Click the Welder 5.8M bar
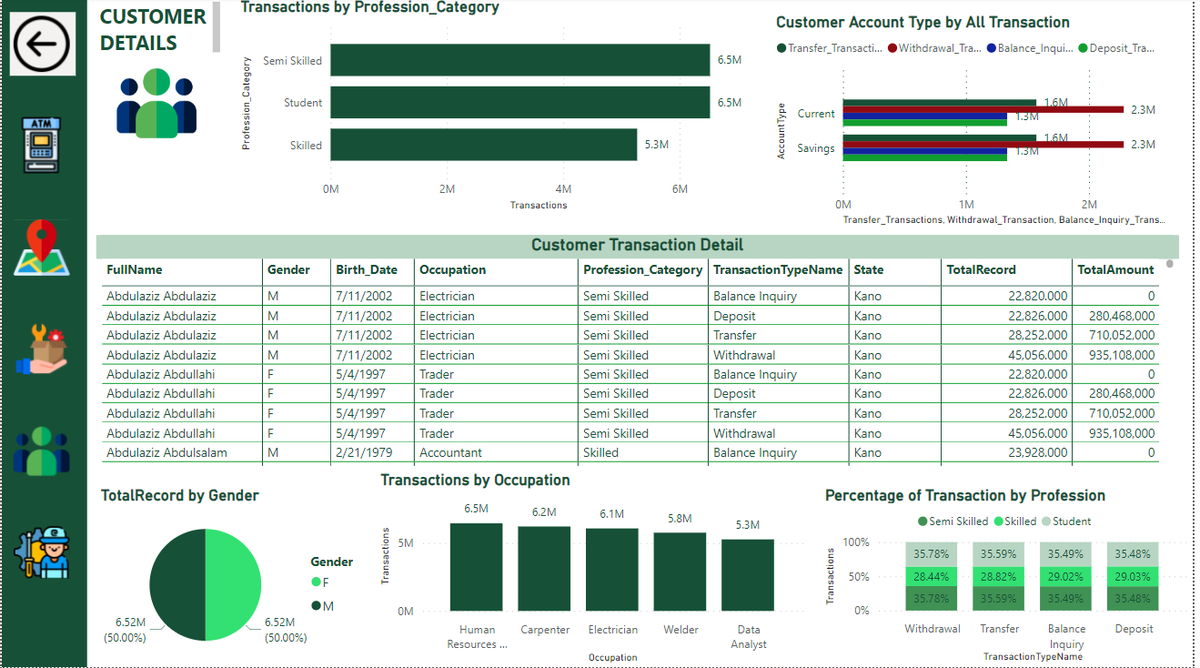The height and width of the screenshot is (668, 1200). [x=680, y=571]
